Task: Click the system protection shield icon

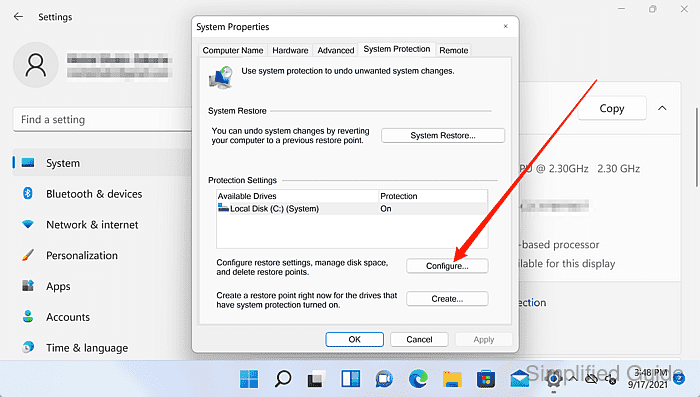Action: [x=221, y=77]
